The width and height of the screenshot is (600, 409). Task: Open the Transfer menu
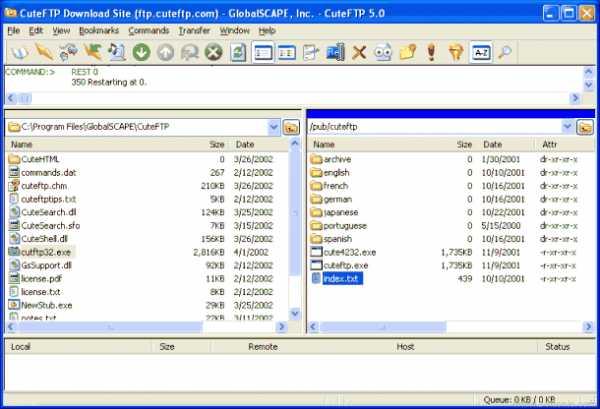pyautogui.click(x=194, y=31)
